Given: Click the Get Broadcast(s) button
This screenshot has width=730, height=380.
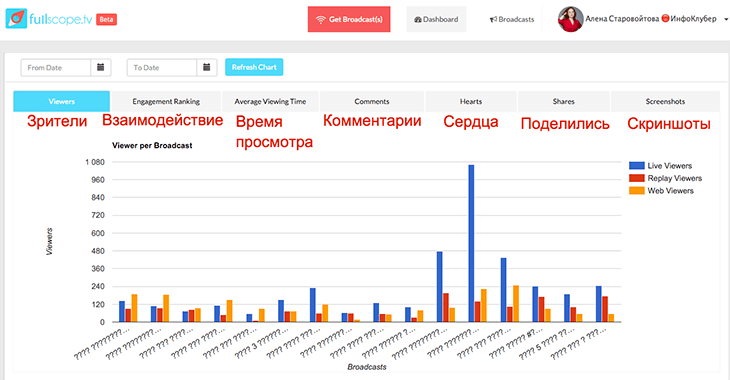Looking at the screenshot, I should (x=349, y=19).
